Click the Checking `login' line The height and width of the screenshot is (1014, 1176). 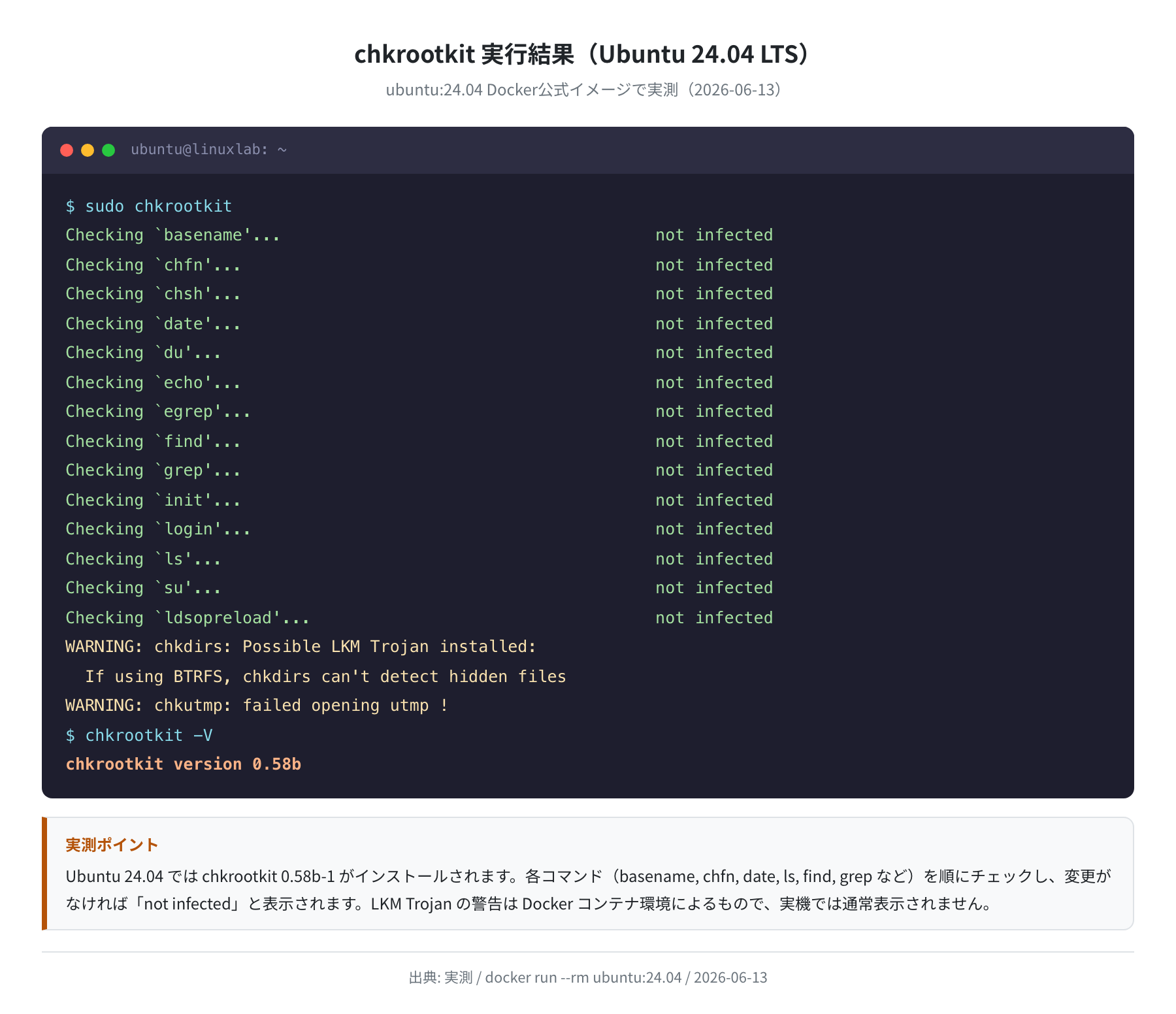158,529
